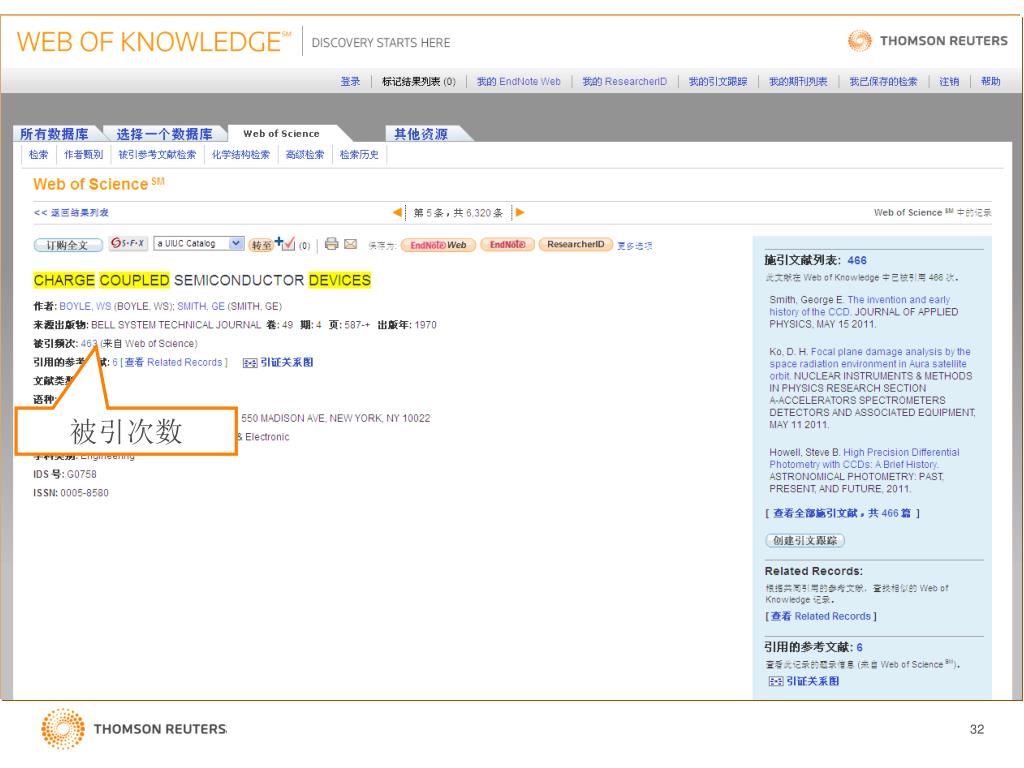Click 引用的参考文献 count 6 in sidebar
1024x768 pixels.
pos(859,647)
